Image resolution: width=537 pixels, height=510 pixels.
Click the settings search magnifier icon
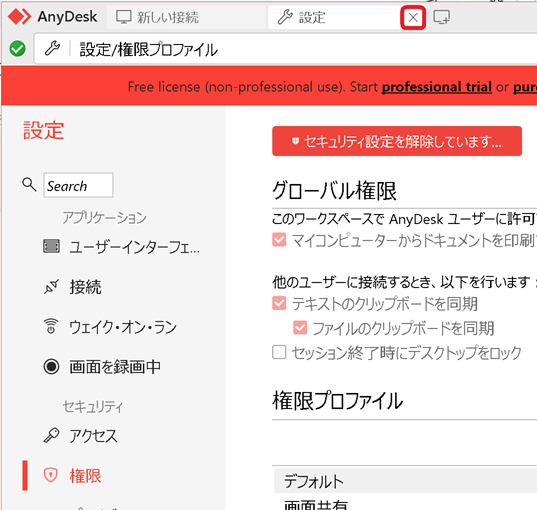click(29, 185)
